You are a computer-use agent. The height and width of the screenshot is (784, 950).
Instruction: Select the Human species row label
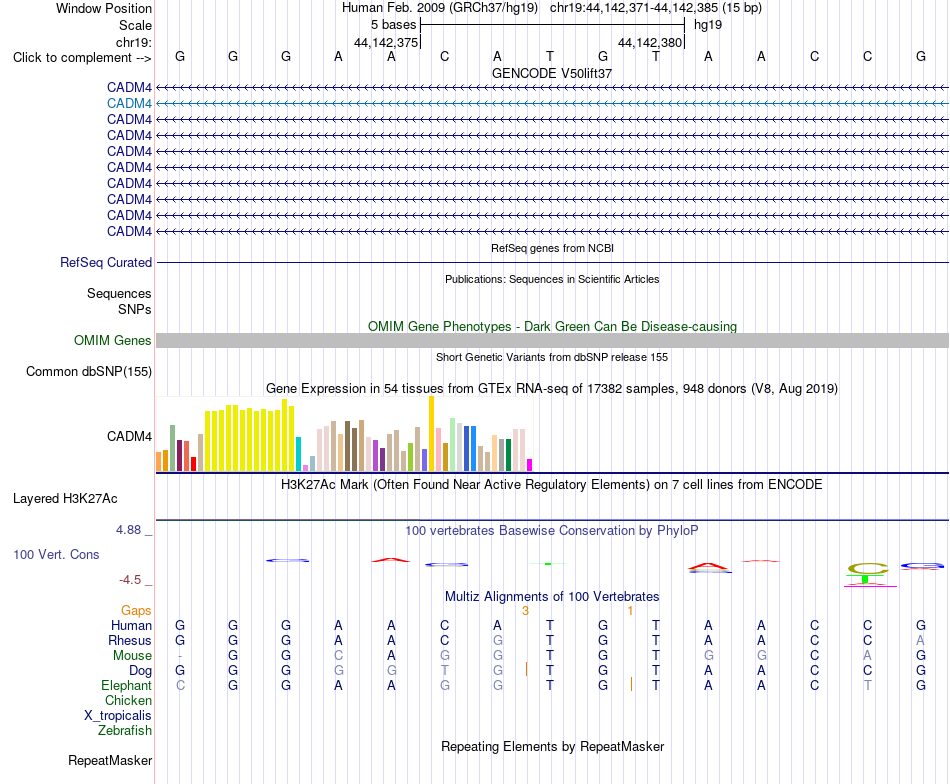[x=131, y=625]
